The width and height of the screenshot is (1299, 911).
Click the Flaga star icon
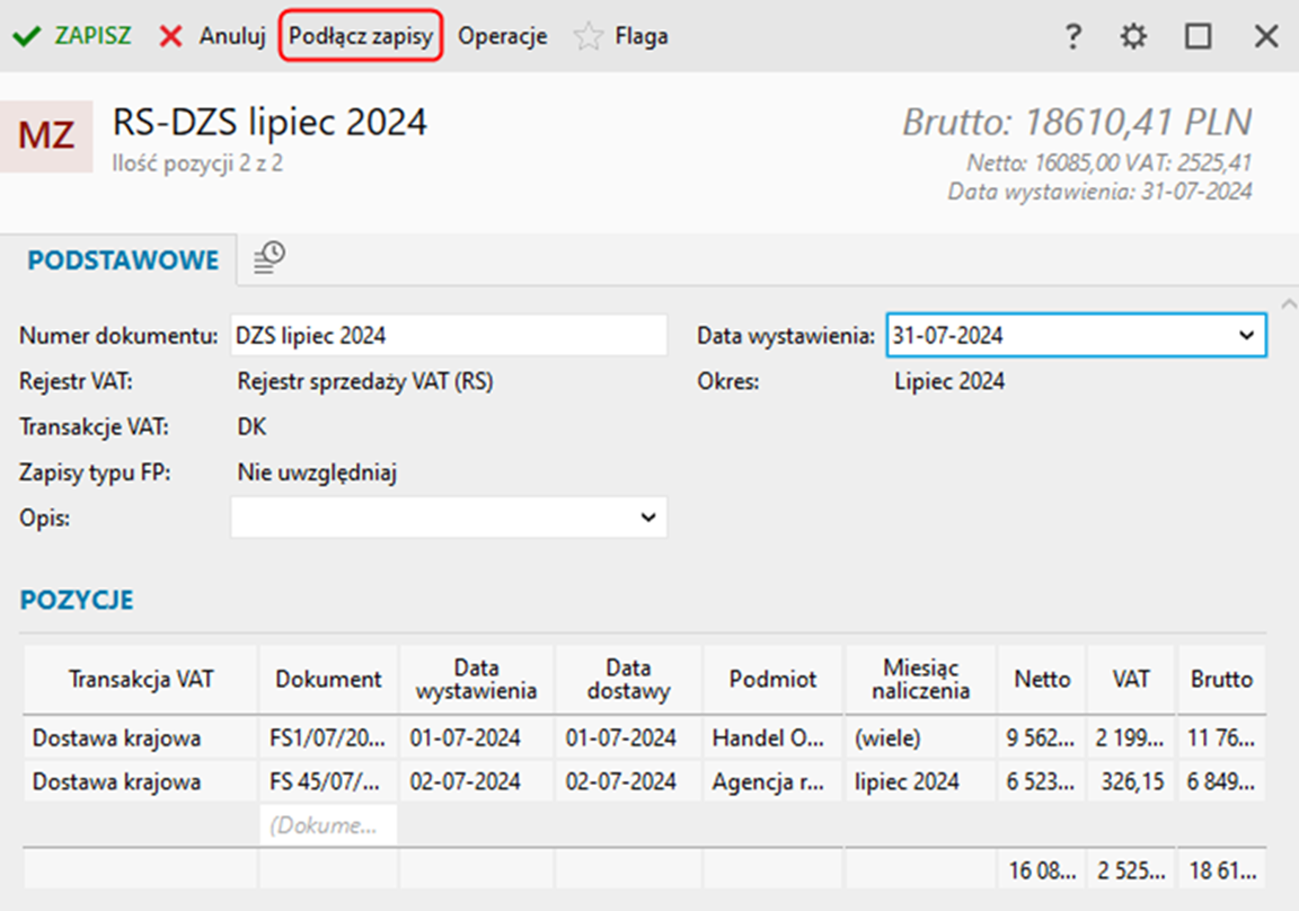(x=589, y=37)
